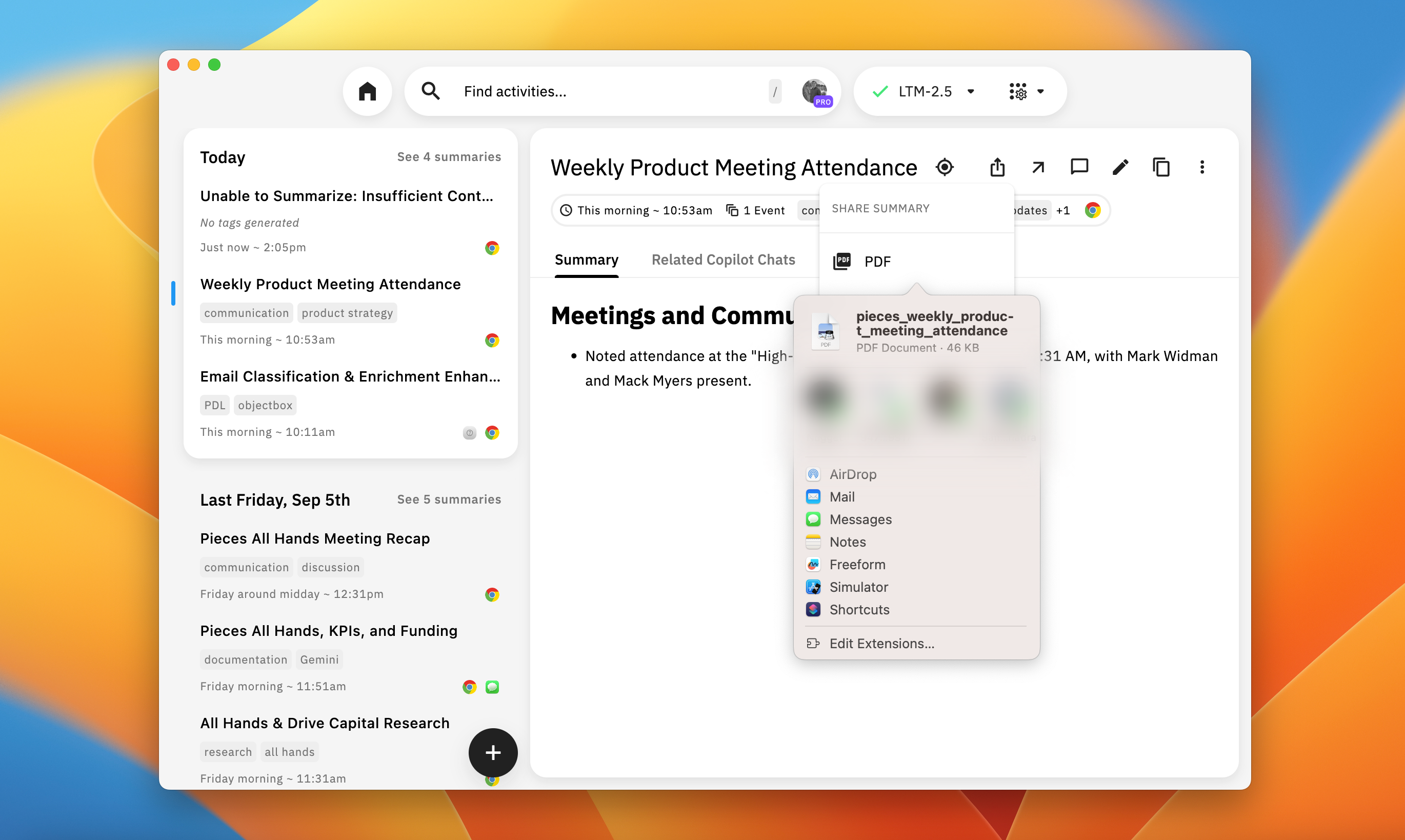The height and width of the screenshot is (840, 1405).
Task: Click the pencil edit icon
Action: coord(1120,167)
